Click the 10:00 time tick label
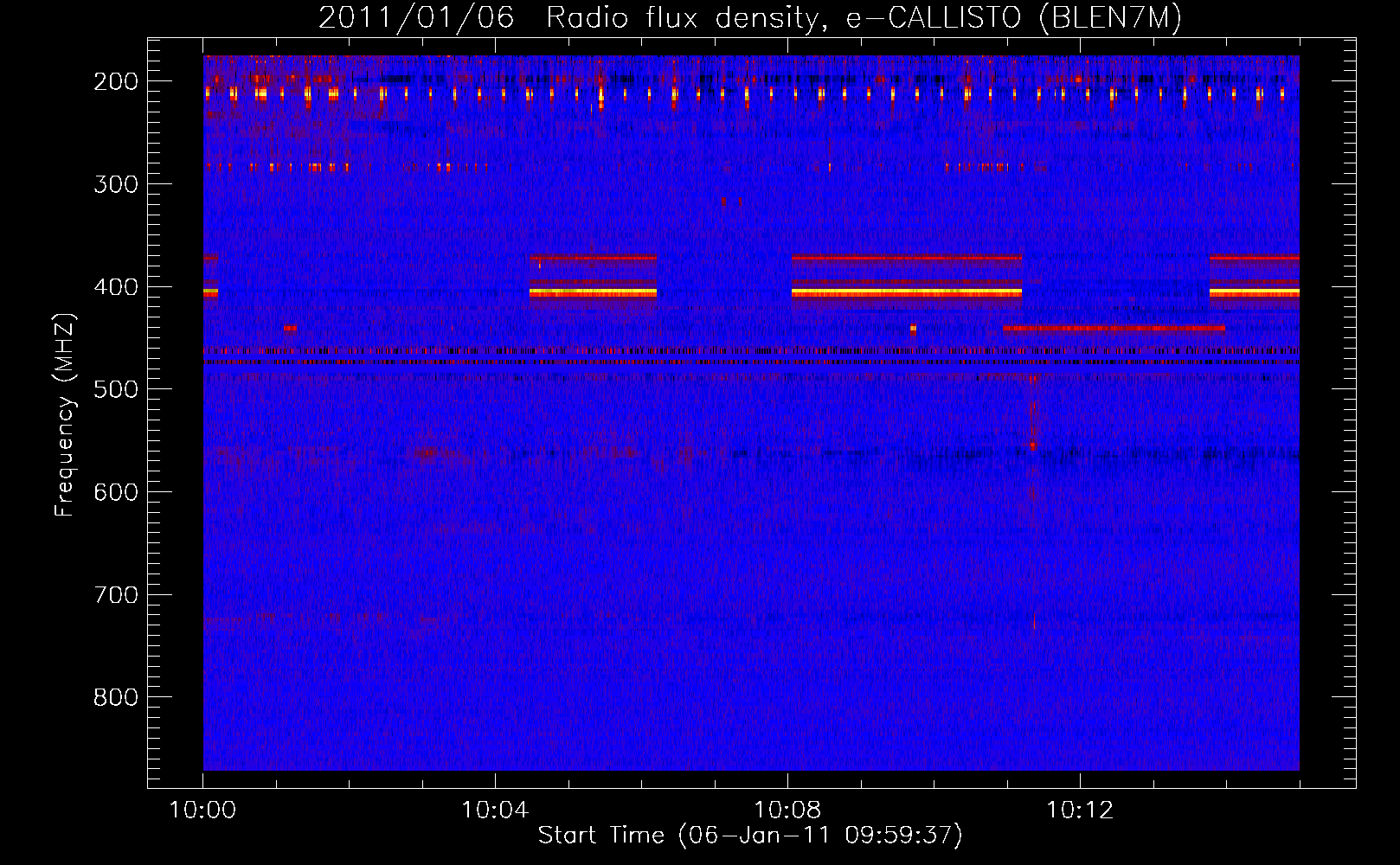Screen dimensions: 1400x865 (x=202, y=811)
